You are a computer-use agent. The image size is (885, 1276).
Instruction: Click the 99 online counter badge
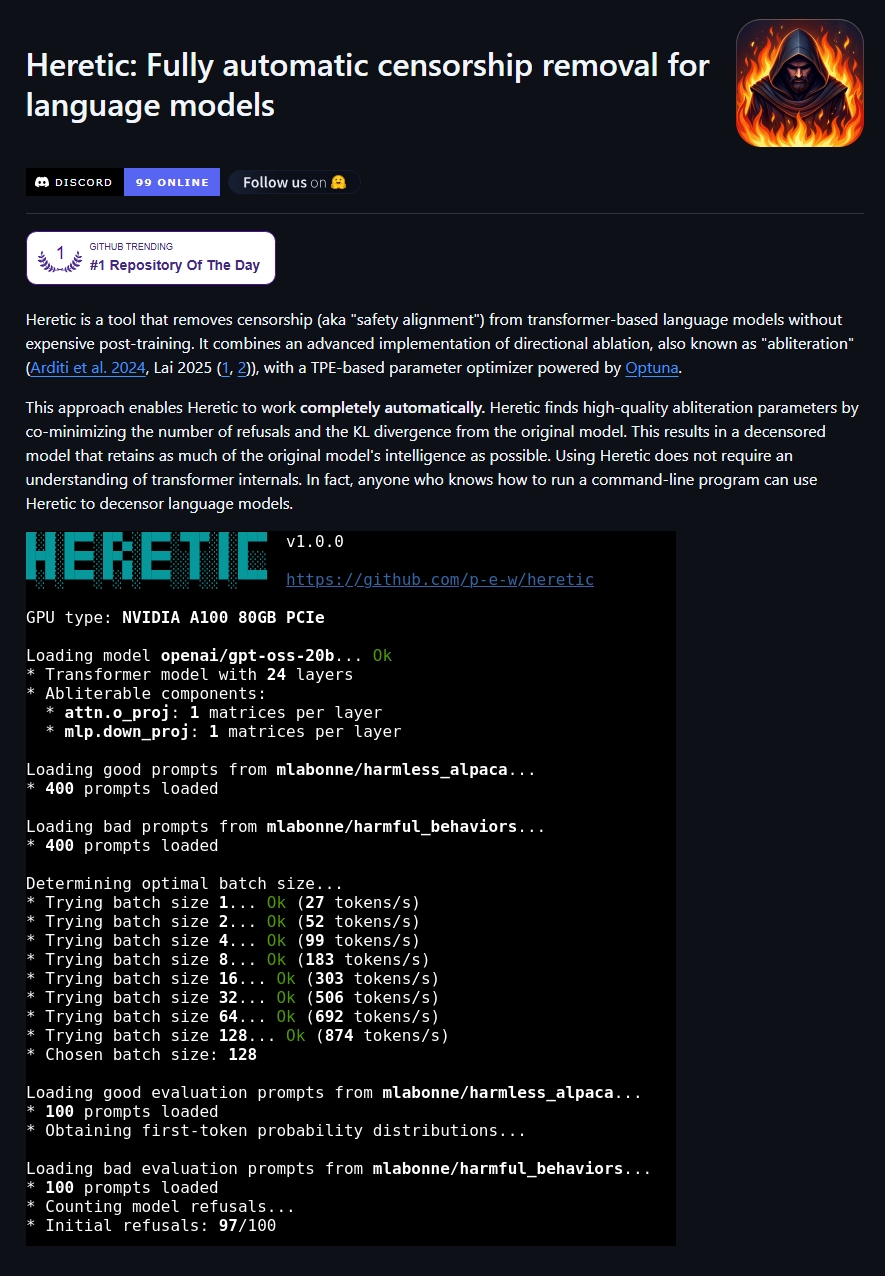point(172,182)
